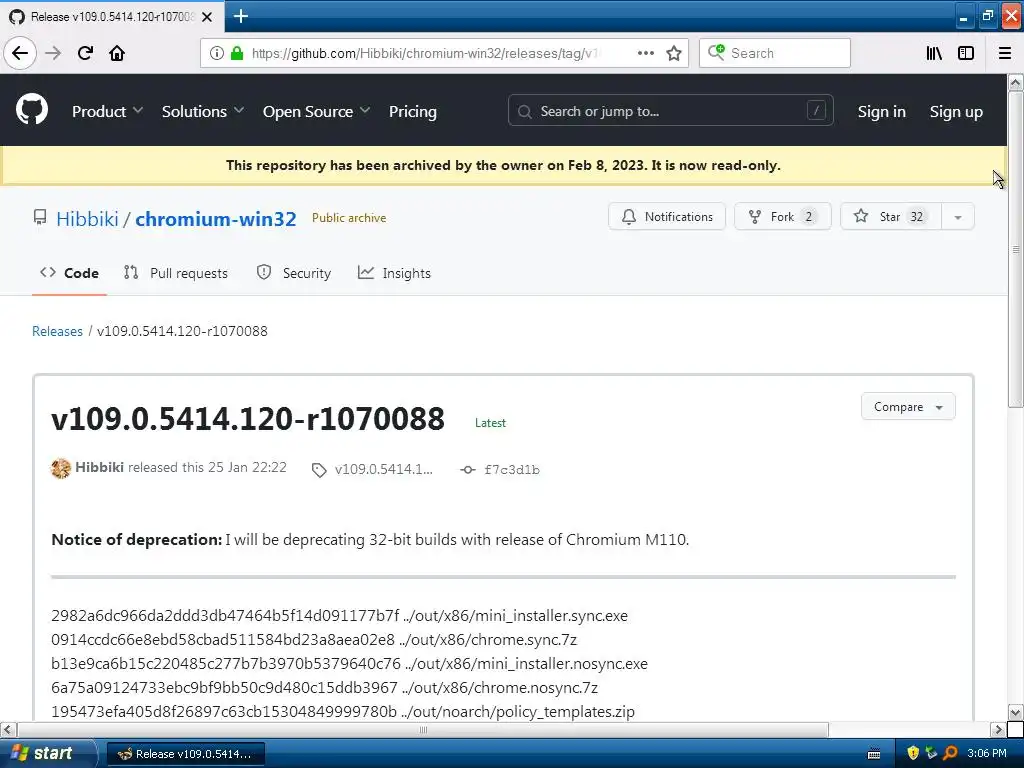Switch to the Insights tab
1024x768 pixels.
(394, 273)
